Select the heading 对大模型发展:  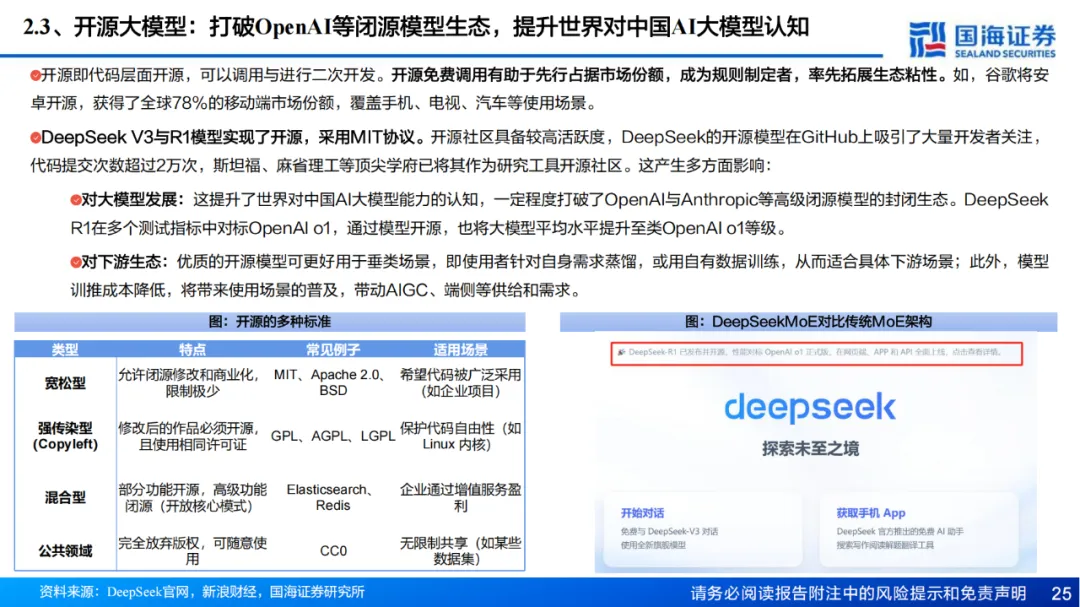coord(132,200)
